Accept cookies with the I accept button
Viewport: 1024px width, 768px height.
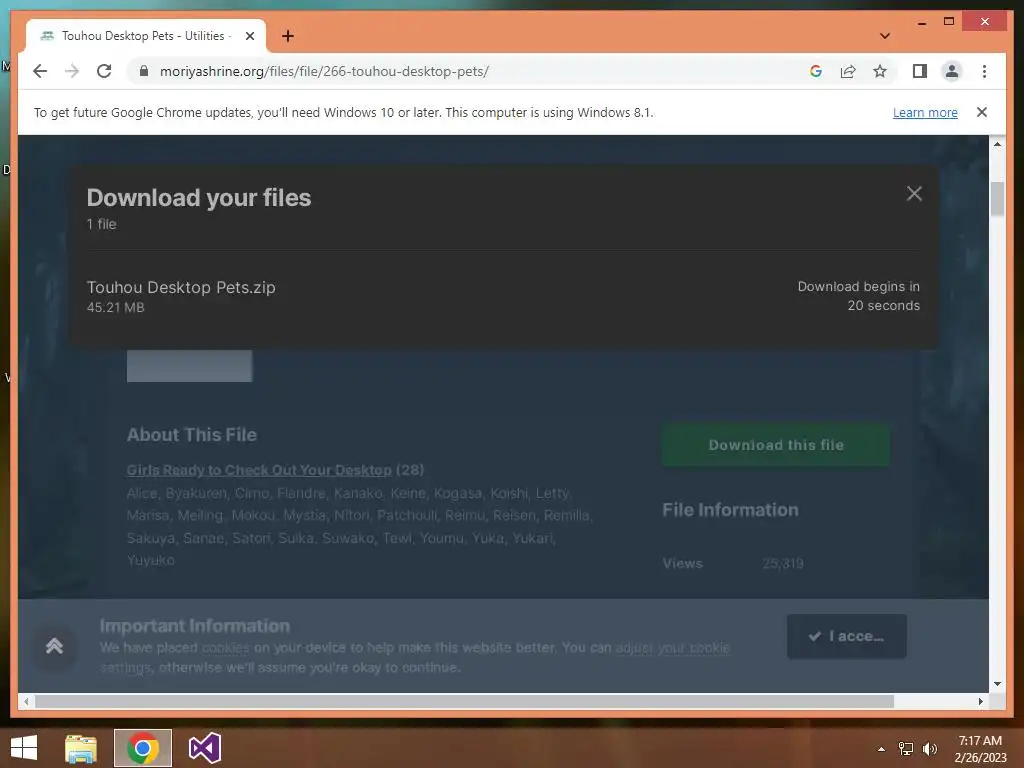pyautogui.click(x=846, y=636)
